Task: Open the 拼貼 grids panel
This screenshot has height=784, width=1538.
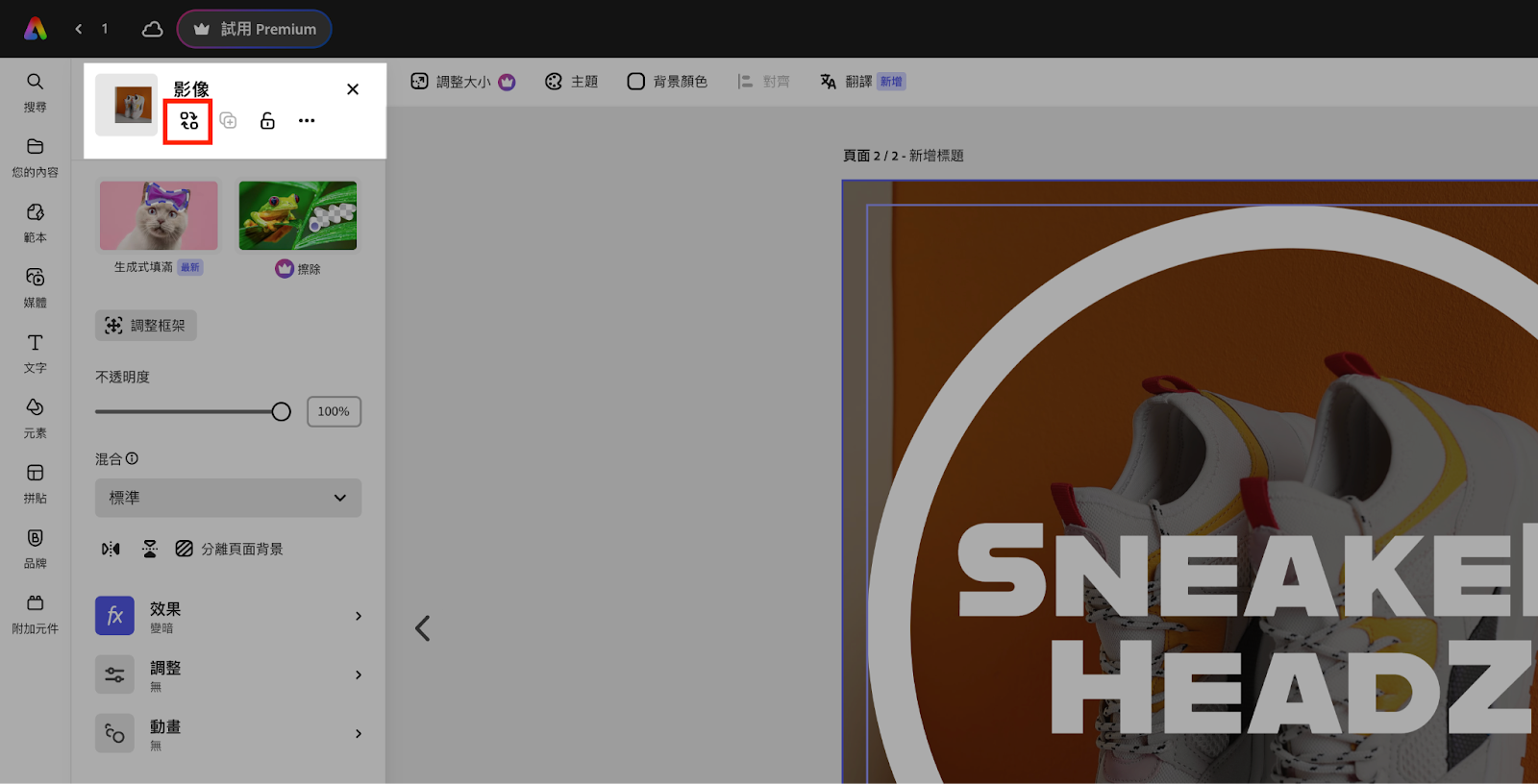Action: coord(35,484)
